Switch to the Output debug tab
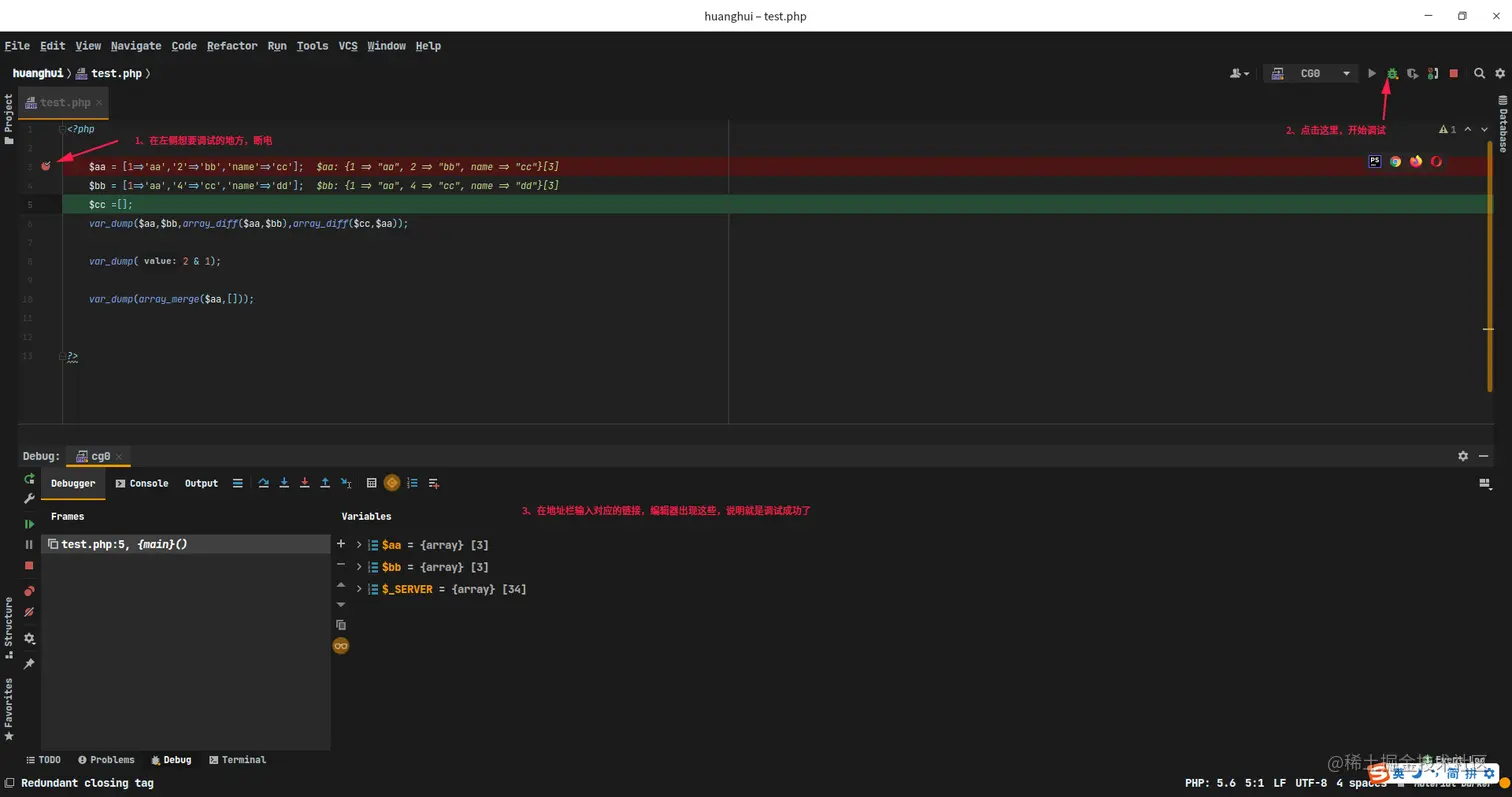This screenshot has height=797, width=1512. [x=201, y=483]
